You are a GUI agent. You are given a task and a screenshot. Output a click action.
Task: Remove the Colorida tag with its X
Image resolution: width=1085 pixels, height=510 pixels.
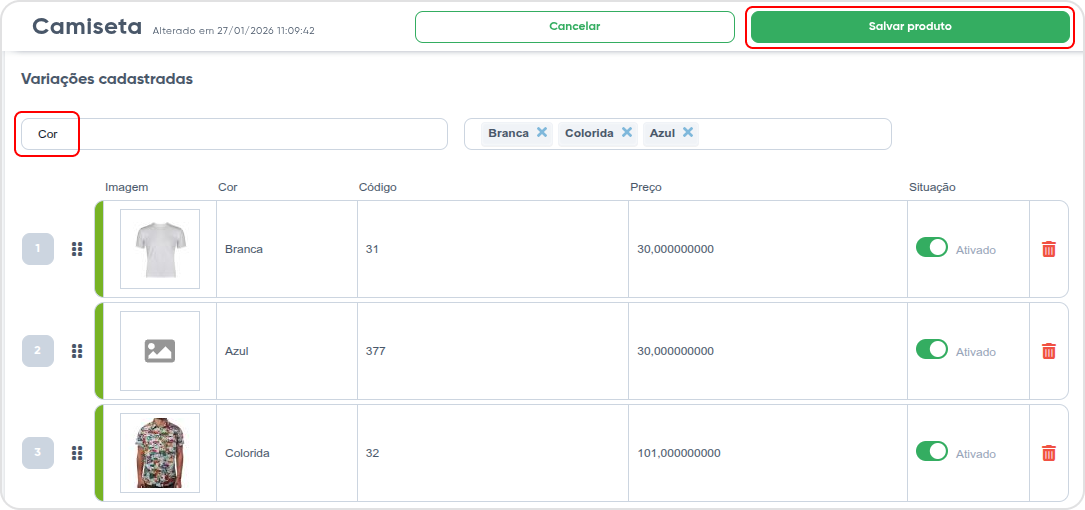tap(626, 132)
